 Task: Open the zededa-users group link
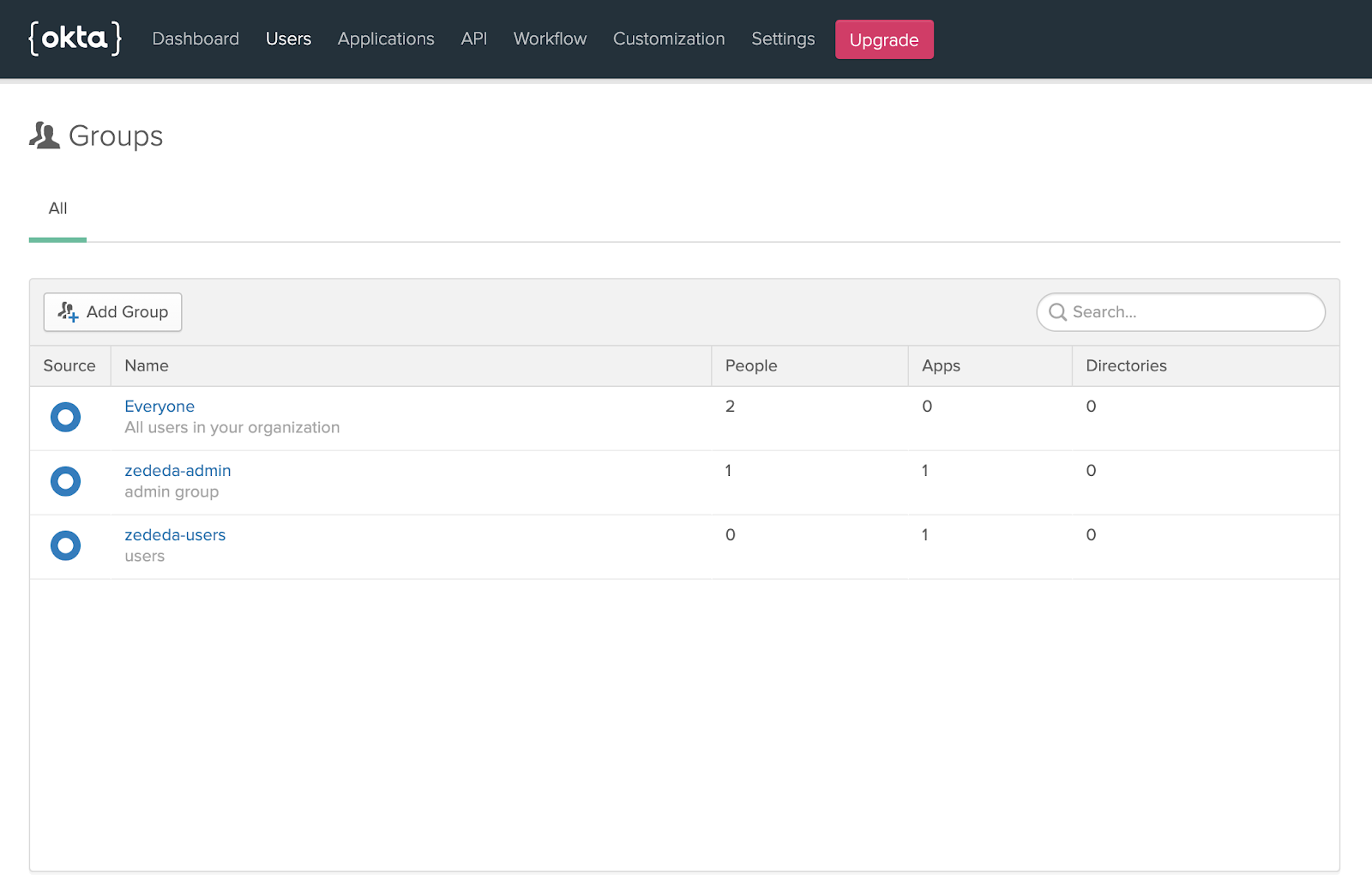tap(175, 535)
